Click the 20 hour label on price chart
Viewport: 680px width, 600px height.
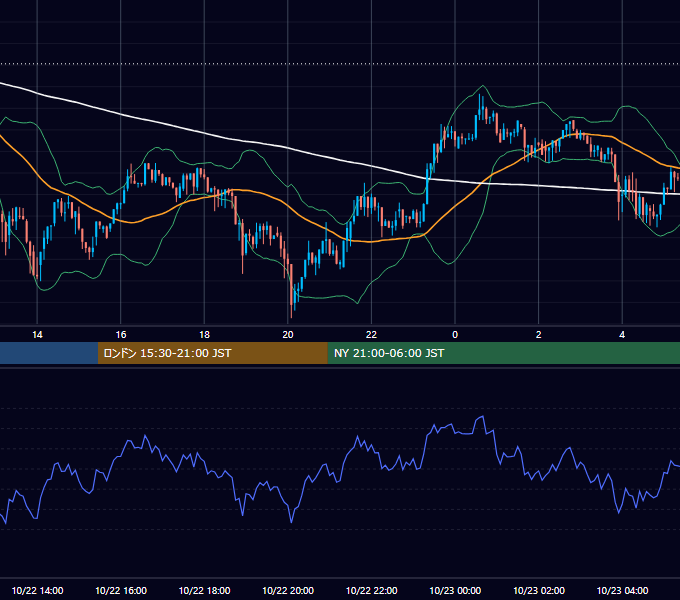(x=288, y=335)
